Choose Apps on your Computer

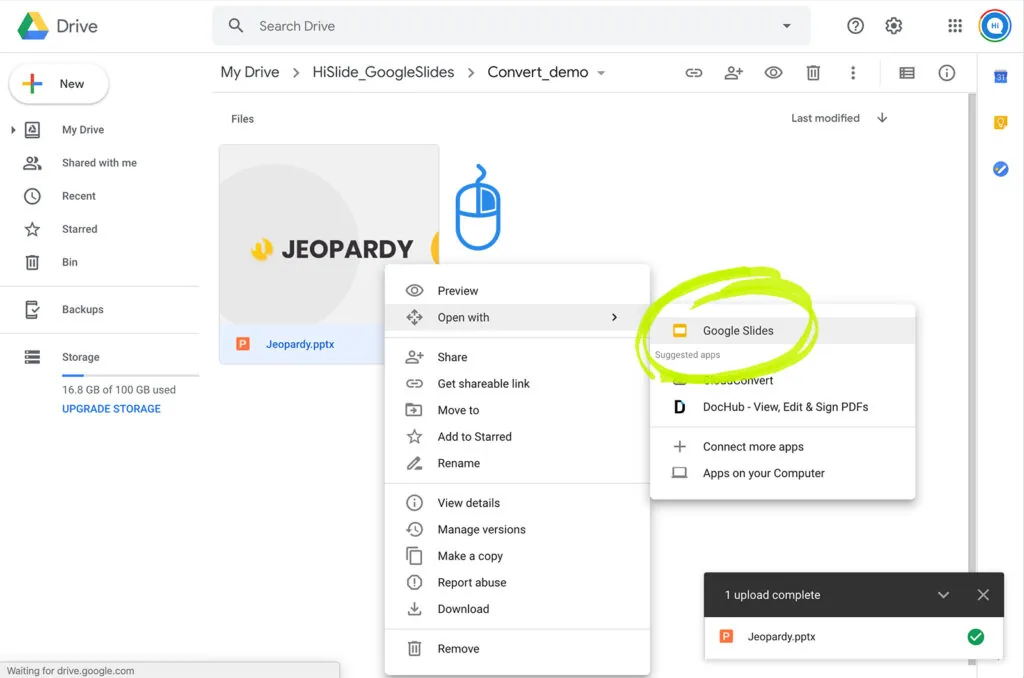782,473
